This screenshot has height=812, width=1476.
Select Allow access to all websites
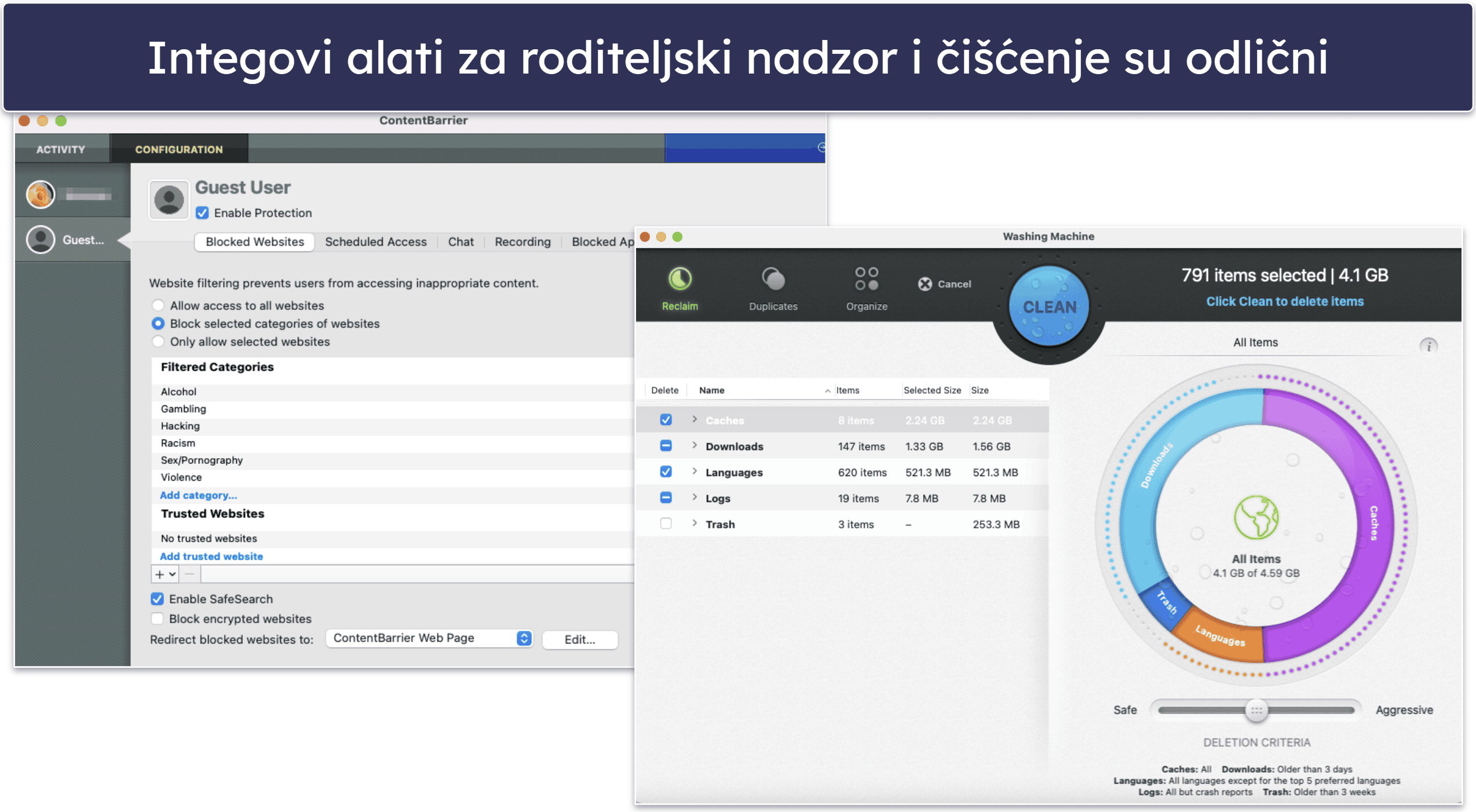click(x=158, y=305)
